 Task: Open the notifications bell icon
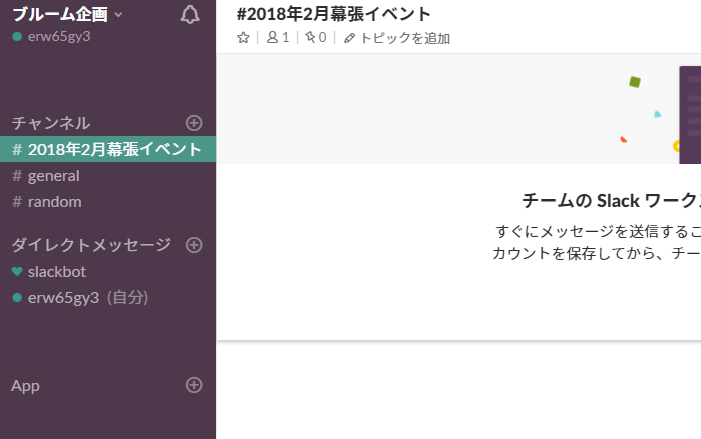tap(190, 15)
